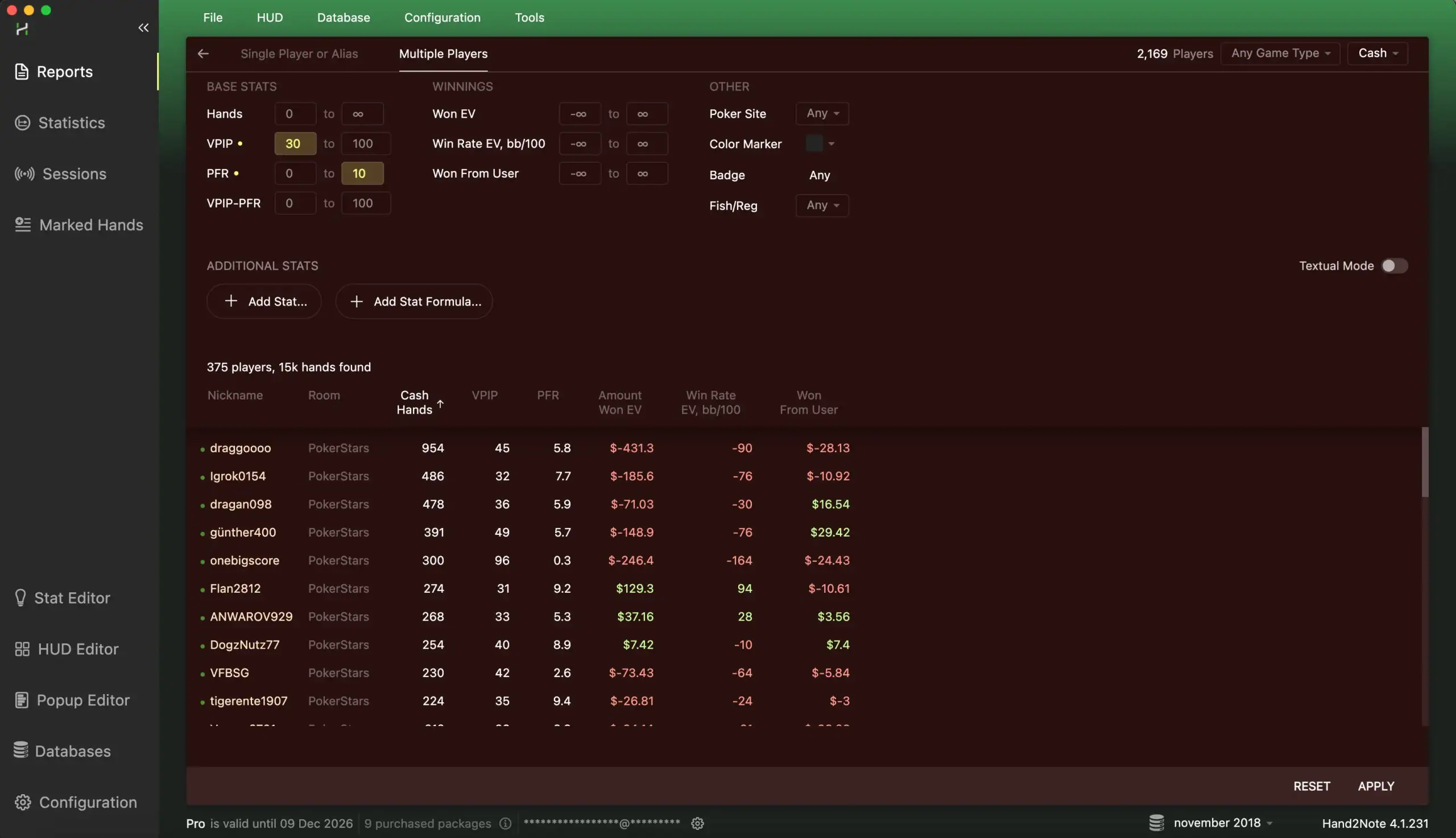Screen dimensions: 1456x838
Task: Open the Tools menu
Action: 529,17
